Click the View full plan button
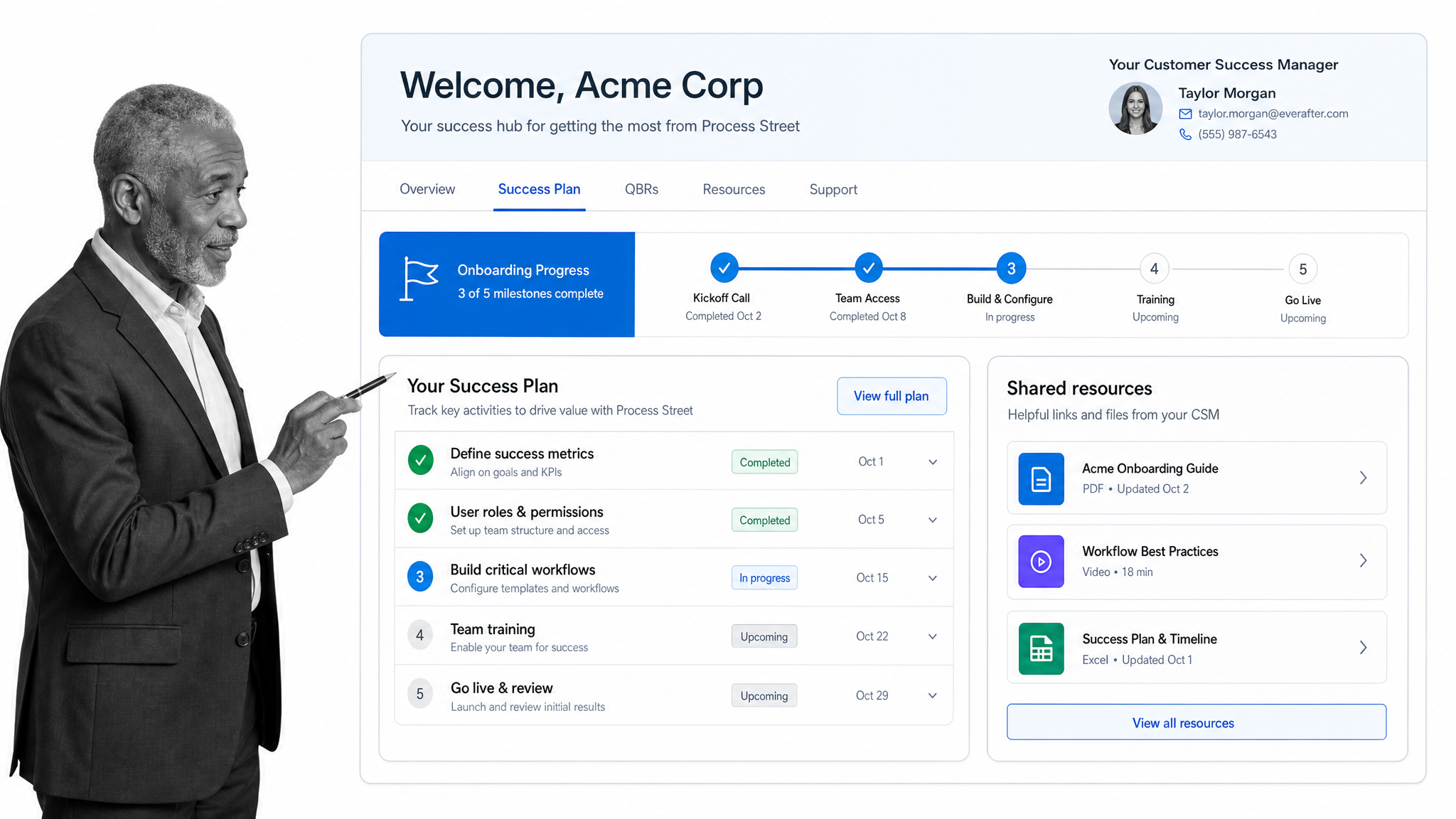Image resolution: width=1456 pixels, height=819 pixels. pyautogui.click(x=892, y=396)
